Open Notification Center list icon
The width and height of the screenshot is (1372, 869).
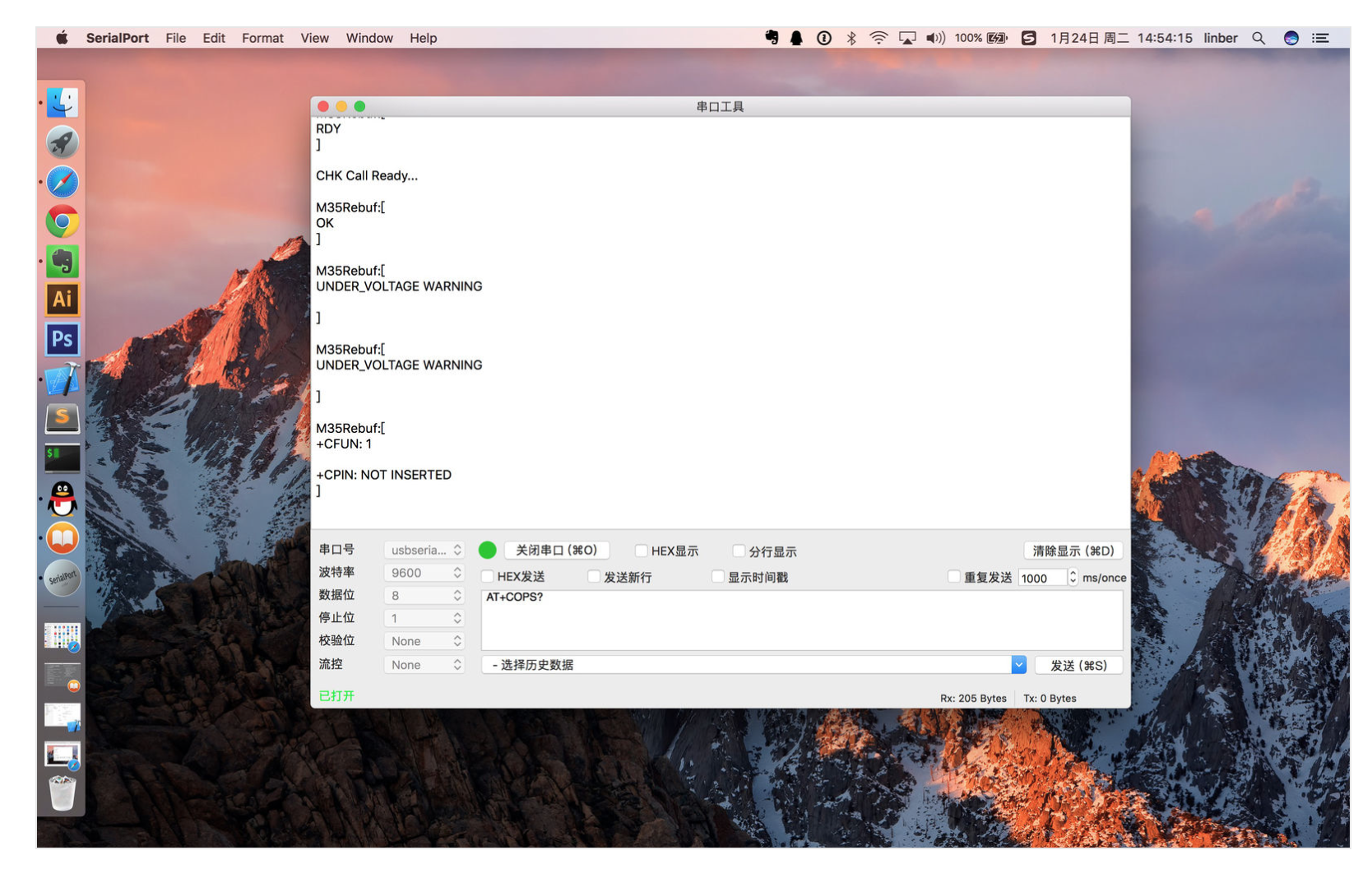point(1320,38)
